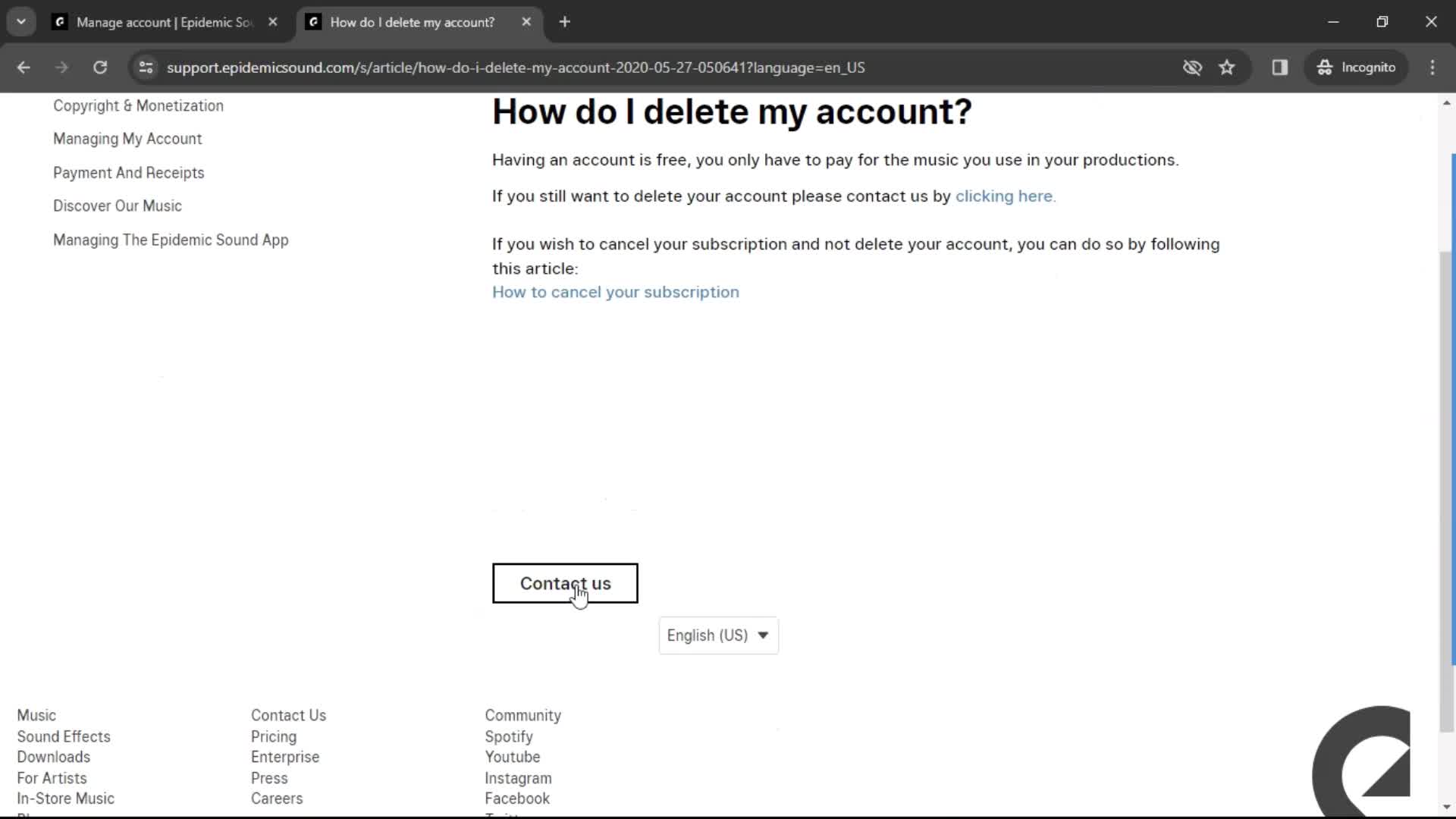Viewport: 1456px width, 819px height.
Task: Open the English (US) language dropdown
Action: (718, 635)
